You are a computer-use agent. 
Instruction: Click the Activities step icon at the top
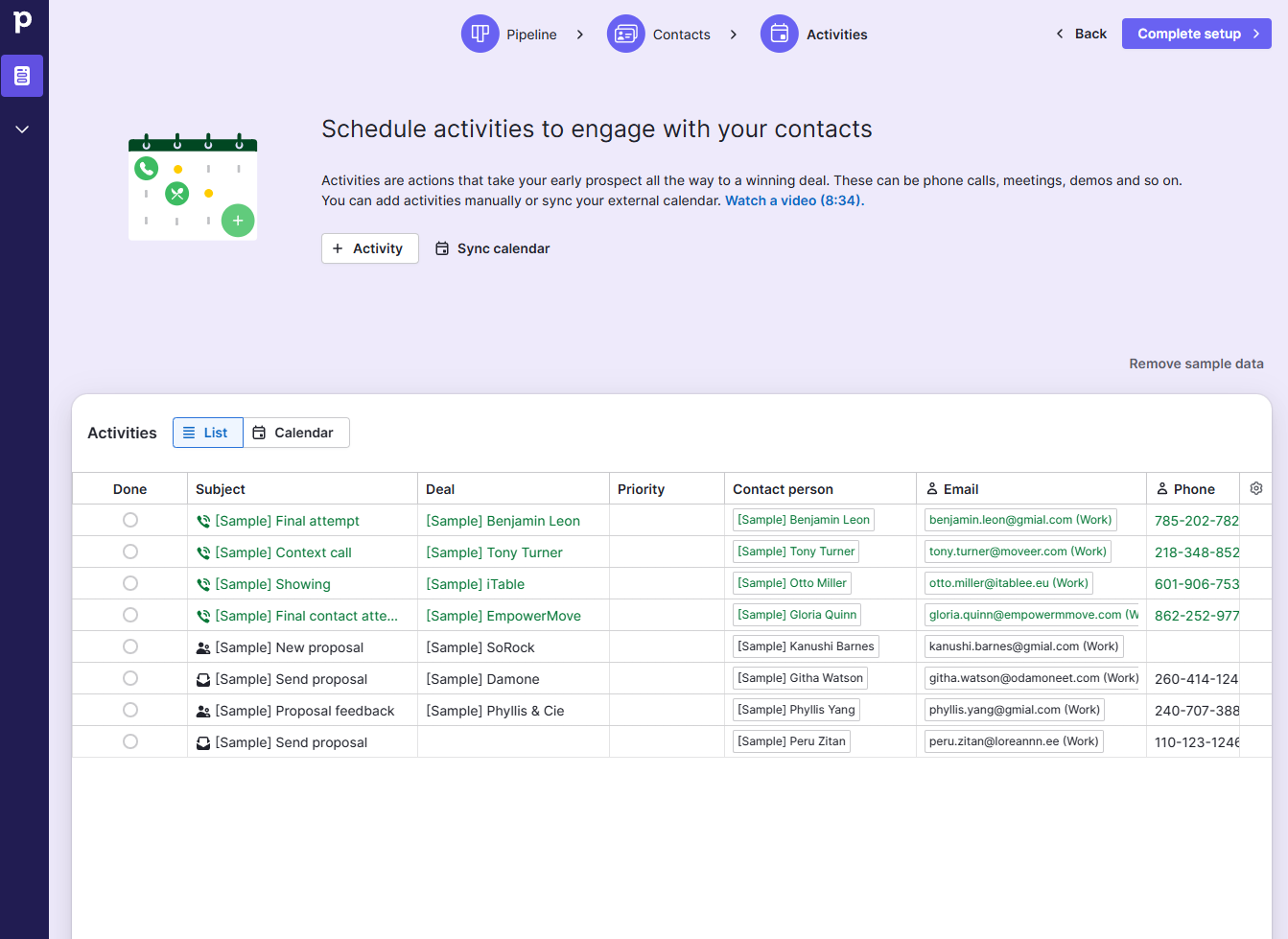pos(778,34)
